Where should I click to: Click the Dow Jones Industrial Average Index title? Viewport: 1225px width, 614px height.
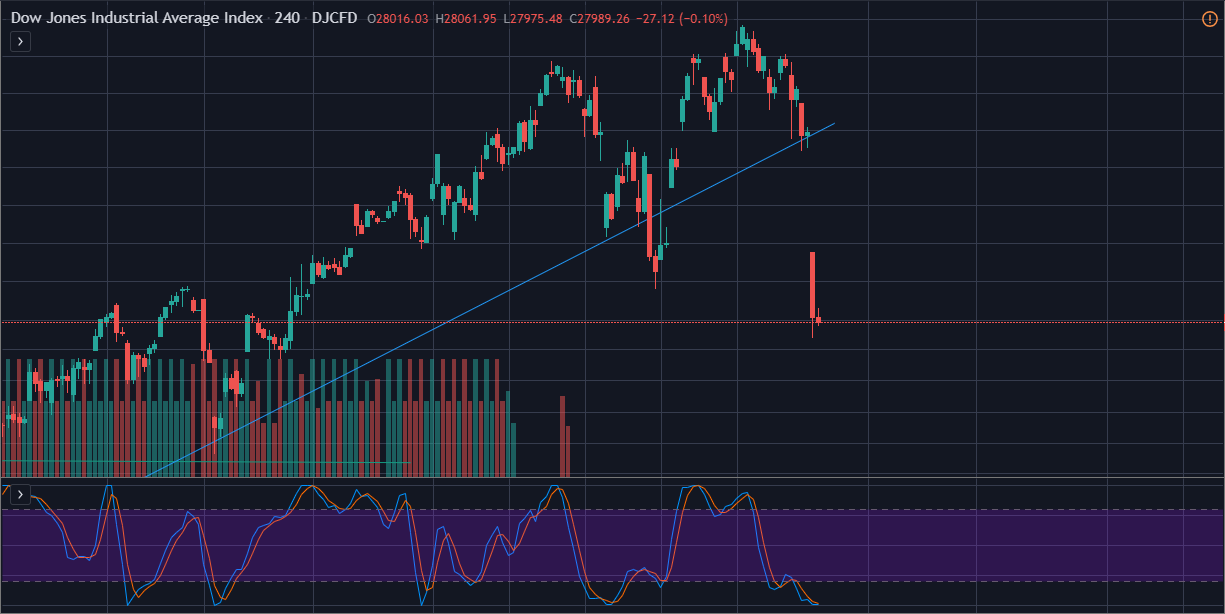pos(137,19)
